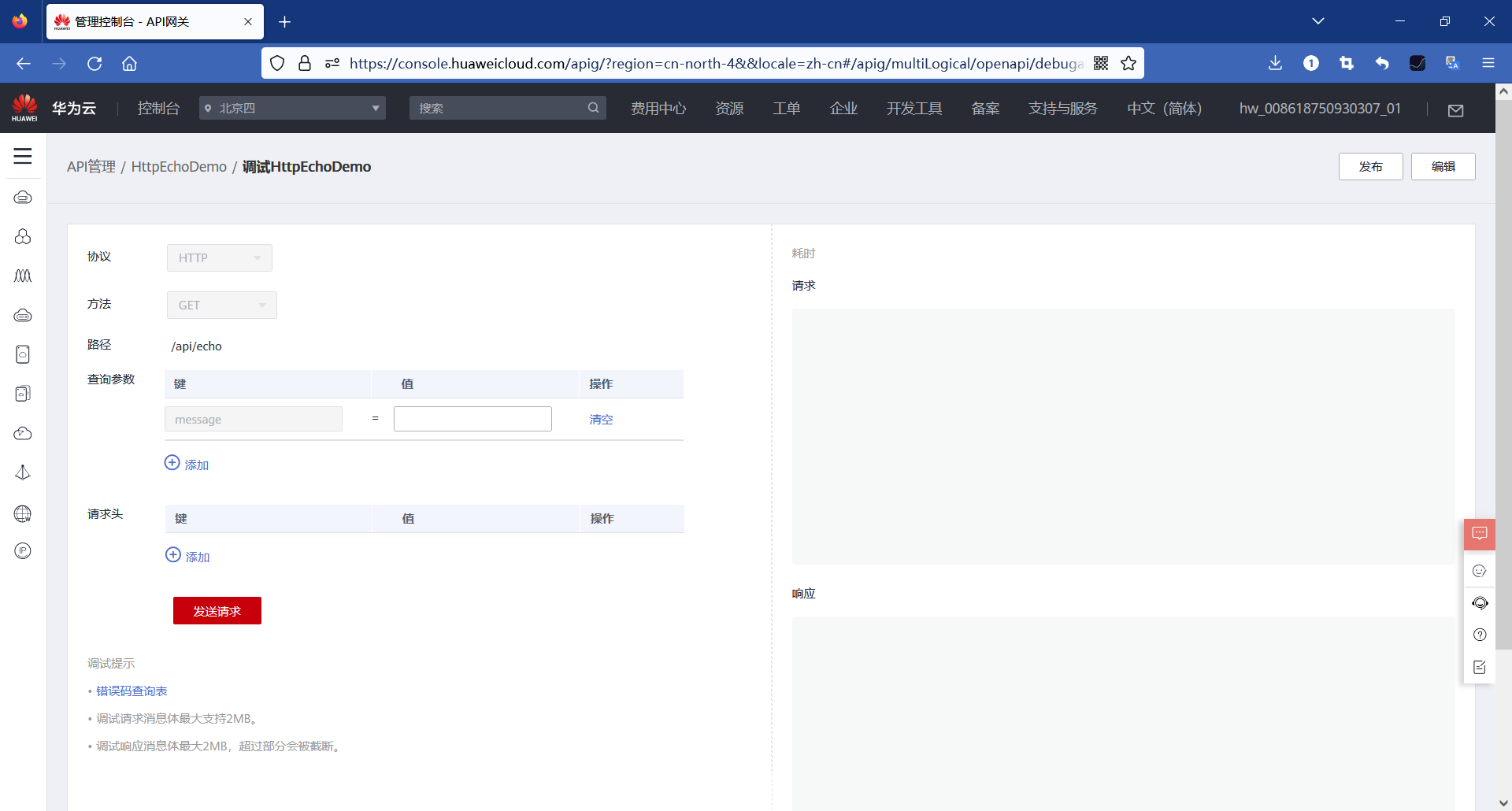1512x811 pixels.
Task: Click the Huawei logo in the header
Action: point(24,108)
